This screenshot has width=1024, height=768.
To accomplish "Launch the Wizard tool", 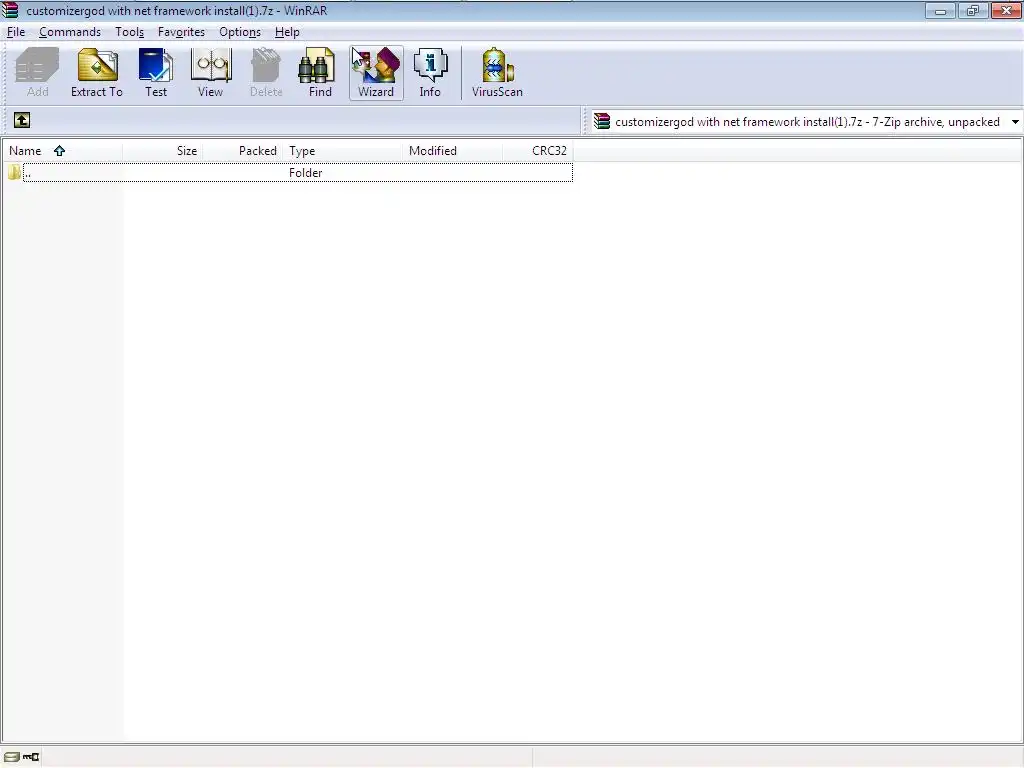I will pos(376,72).
